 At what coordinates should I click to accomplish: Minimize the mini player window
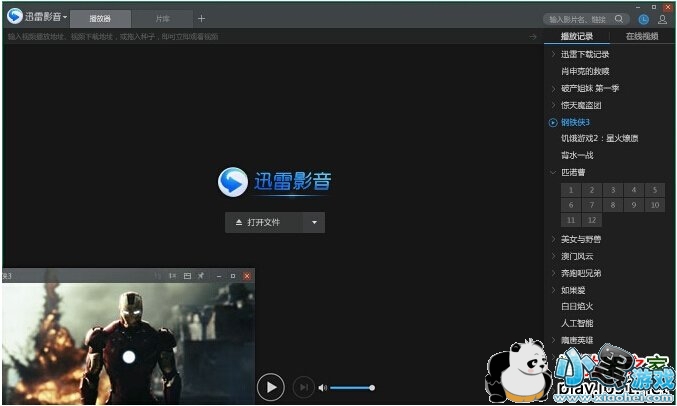[x=219, y=276]
